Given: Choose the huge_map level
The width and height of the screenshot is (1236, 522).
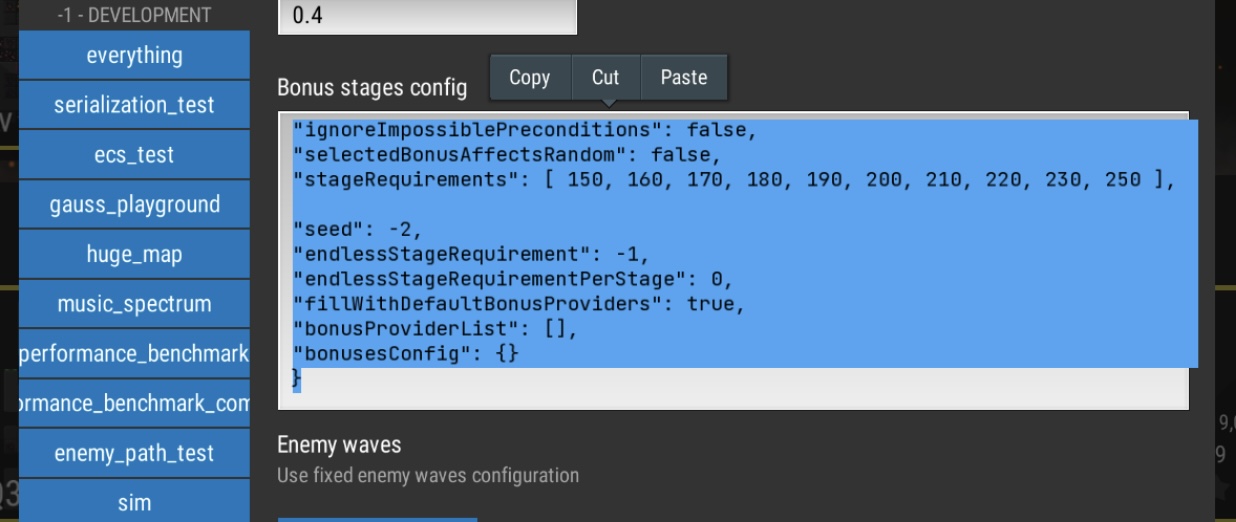Looking at the screenshot, I should [x=134, y=255].
